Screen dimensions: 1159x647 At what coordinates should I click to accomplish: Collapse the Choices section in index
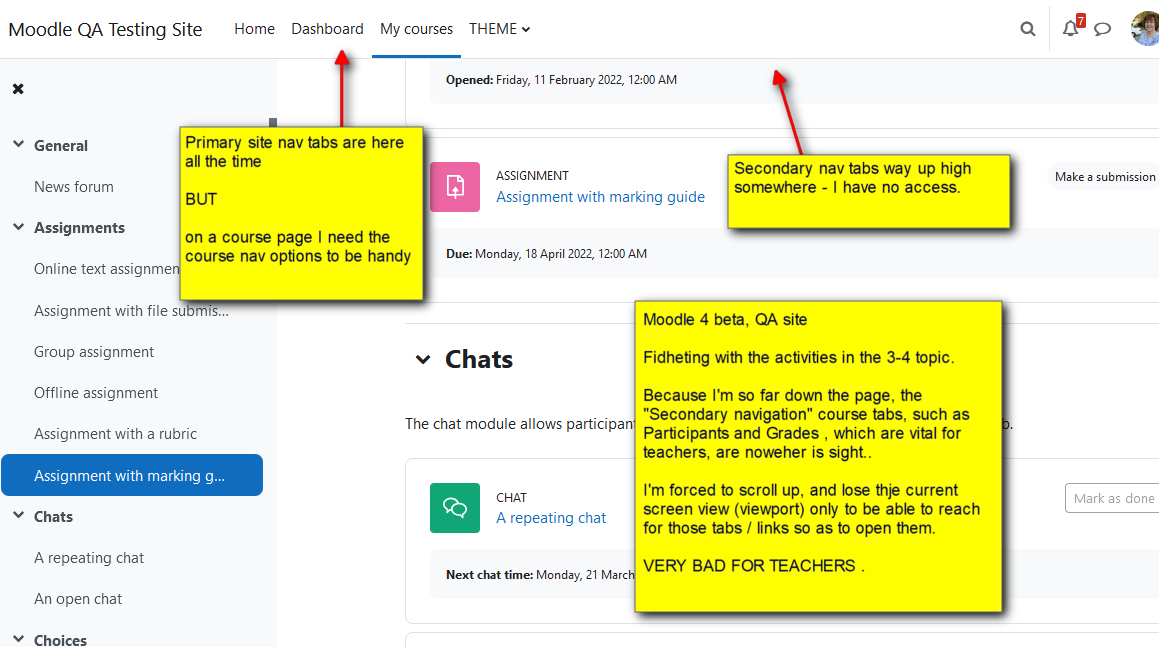click(x=18, y=638)
